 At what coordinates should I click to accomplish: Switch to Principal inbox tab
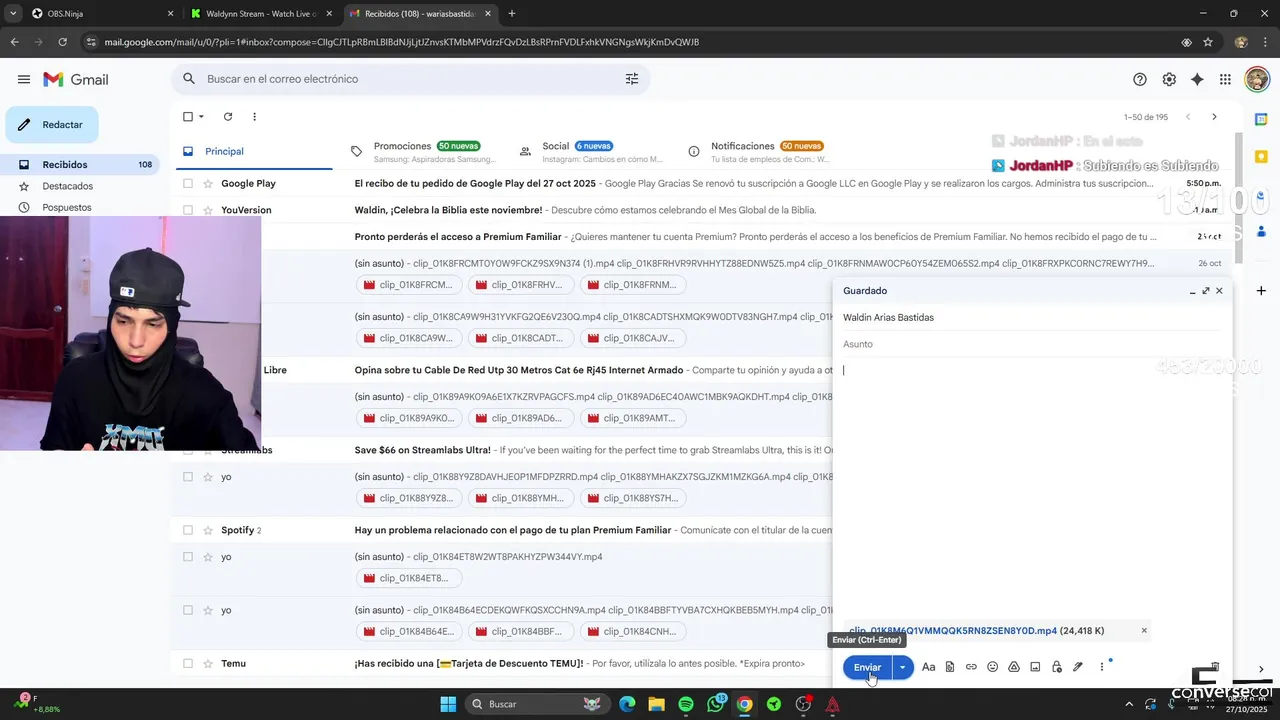tap(252, 152)
